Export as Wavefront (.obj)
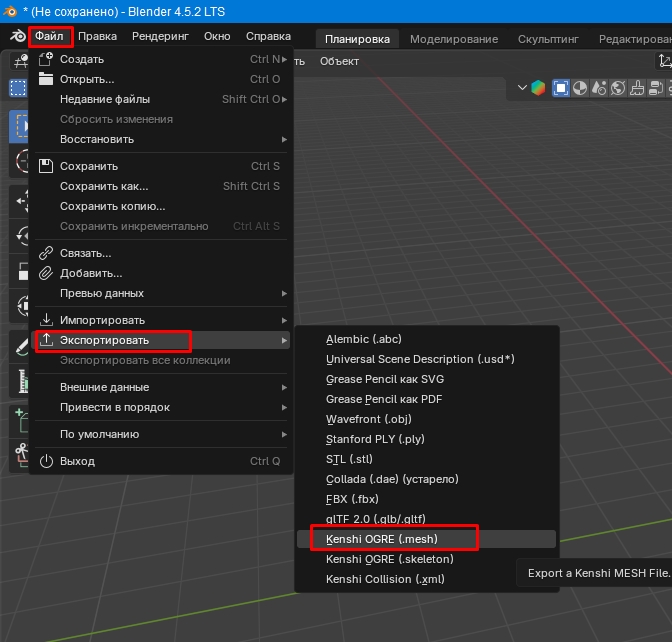 point(426,419)
